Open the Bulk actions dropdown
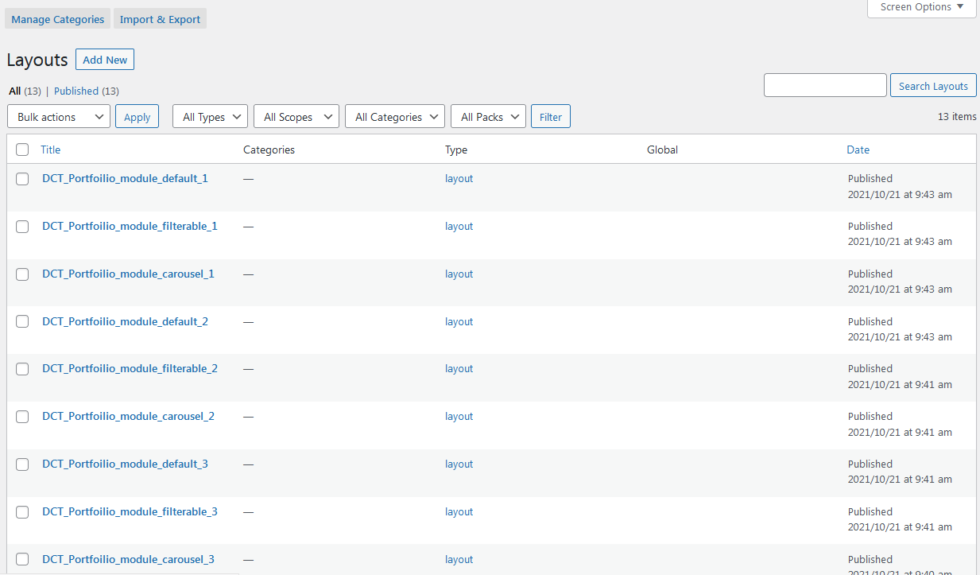980x575 pixels. click(x=58, y=117)
